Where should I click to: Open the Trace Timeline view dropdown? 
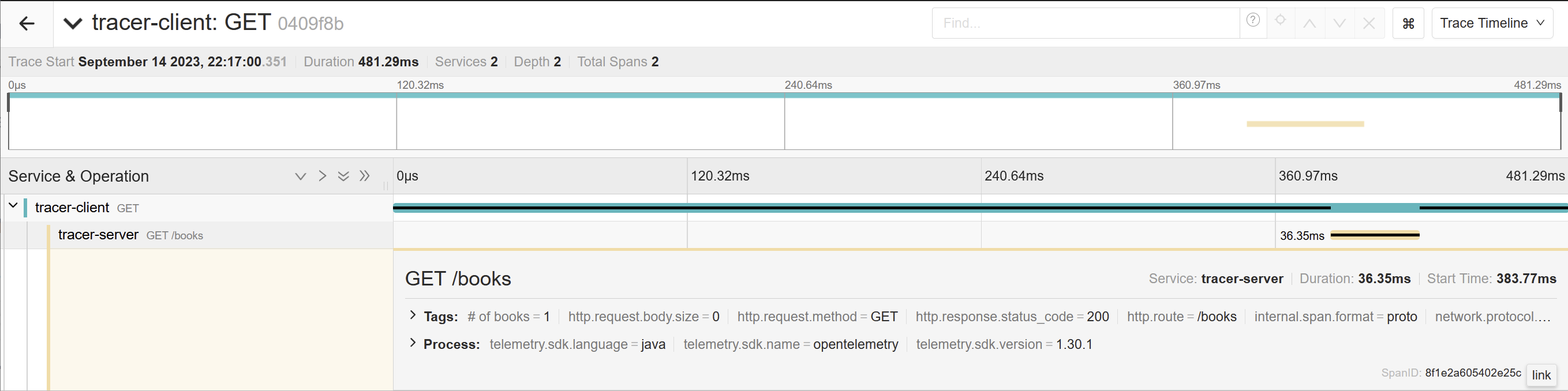[1491, 24]
